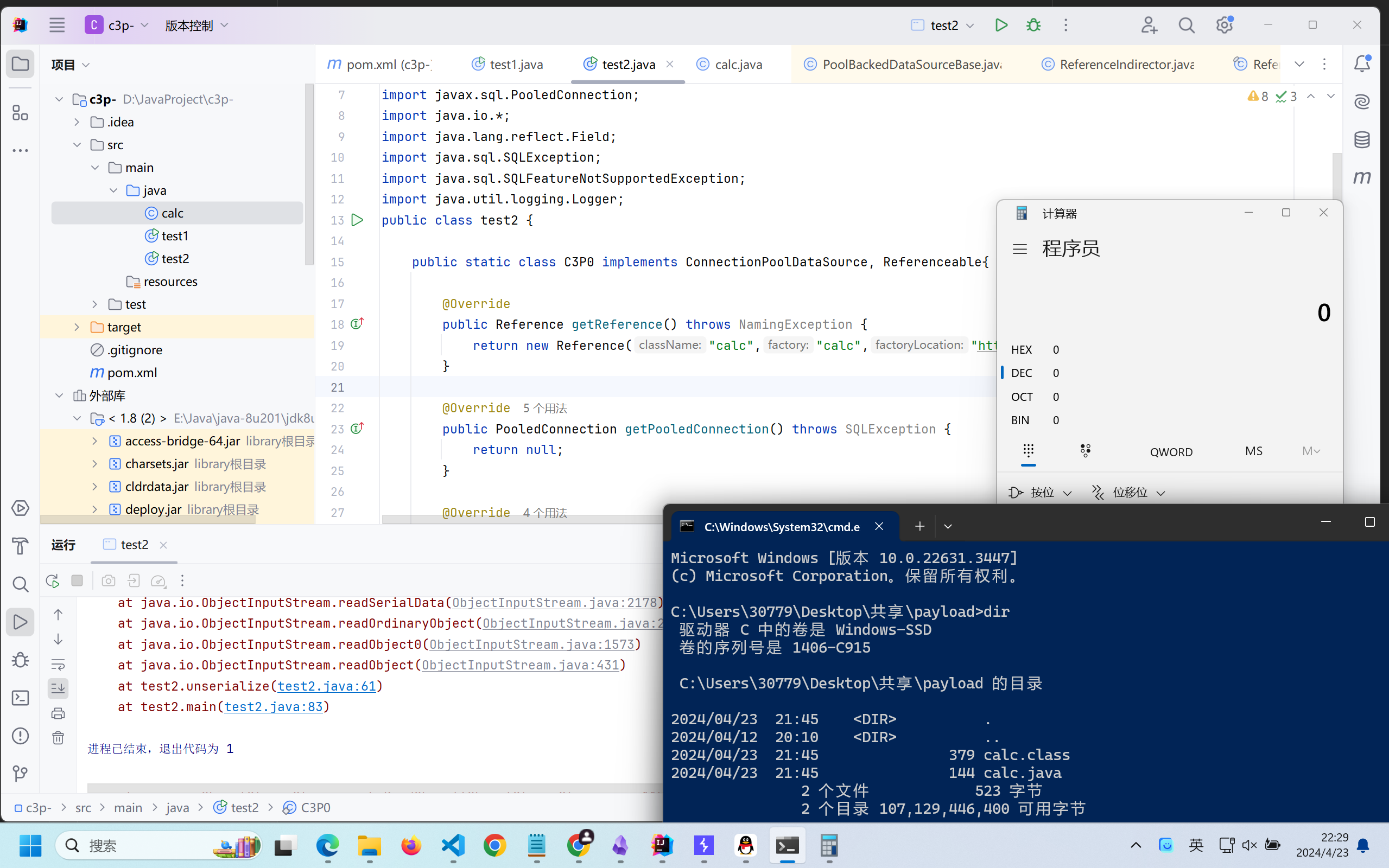The height and width of the screenshot is (868, 1389).
Task: Open the Structure tool window icon
Action: [20, 112]
